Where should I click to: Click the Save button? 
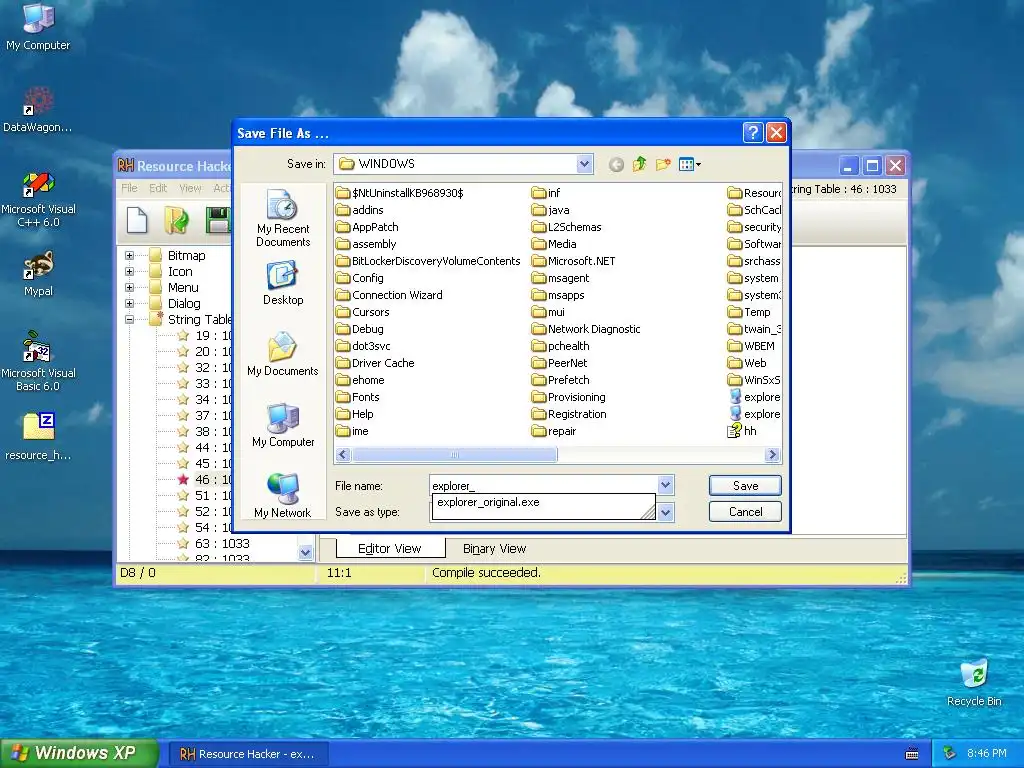(745, 485)
